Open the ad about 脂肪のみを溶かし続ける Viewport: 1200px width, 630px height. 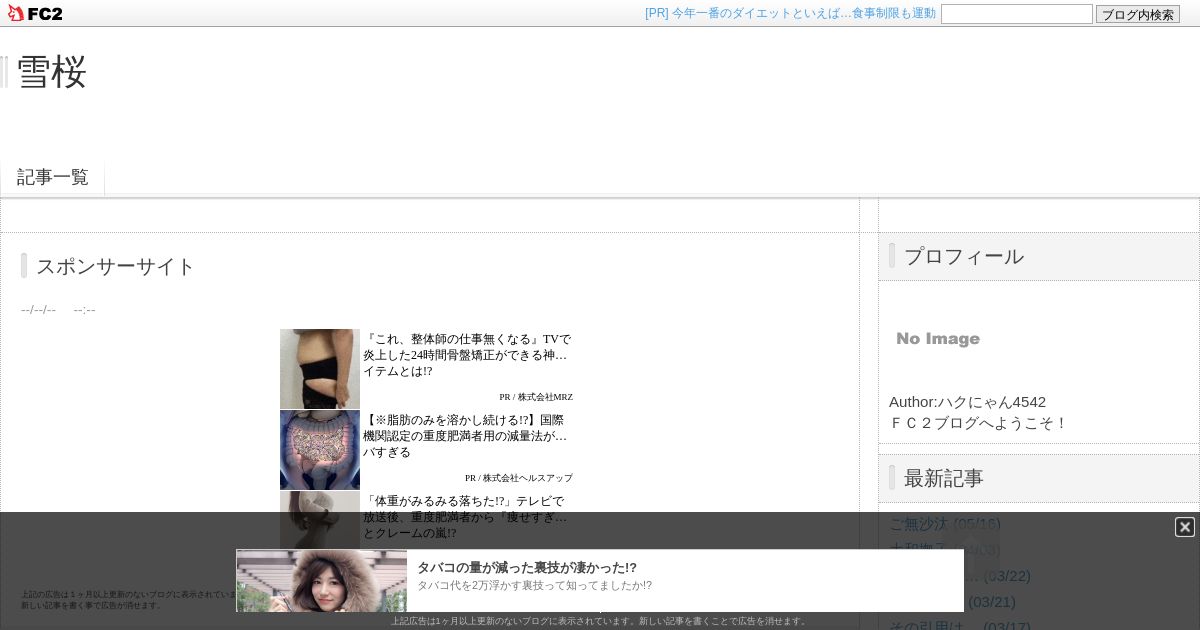click(x=466, y=436)
